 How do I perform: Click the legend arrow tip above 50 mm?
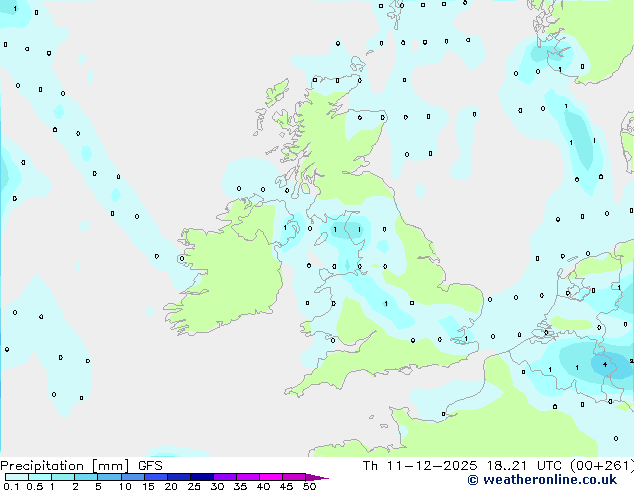pos(317,477)
